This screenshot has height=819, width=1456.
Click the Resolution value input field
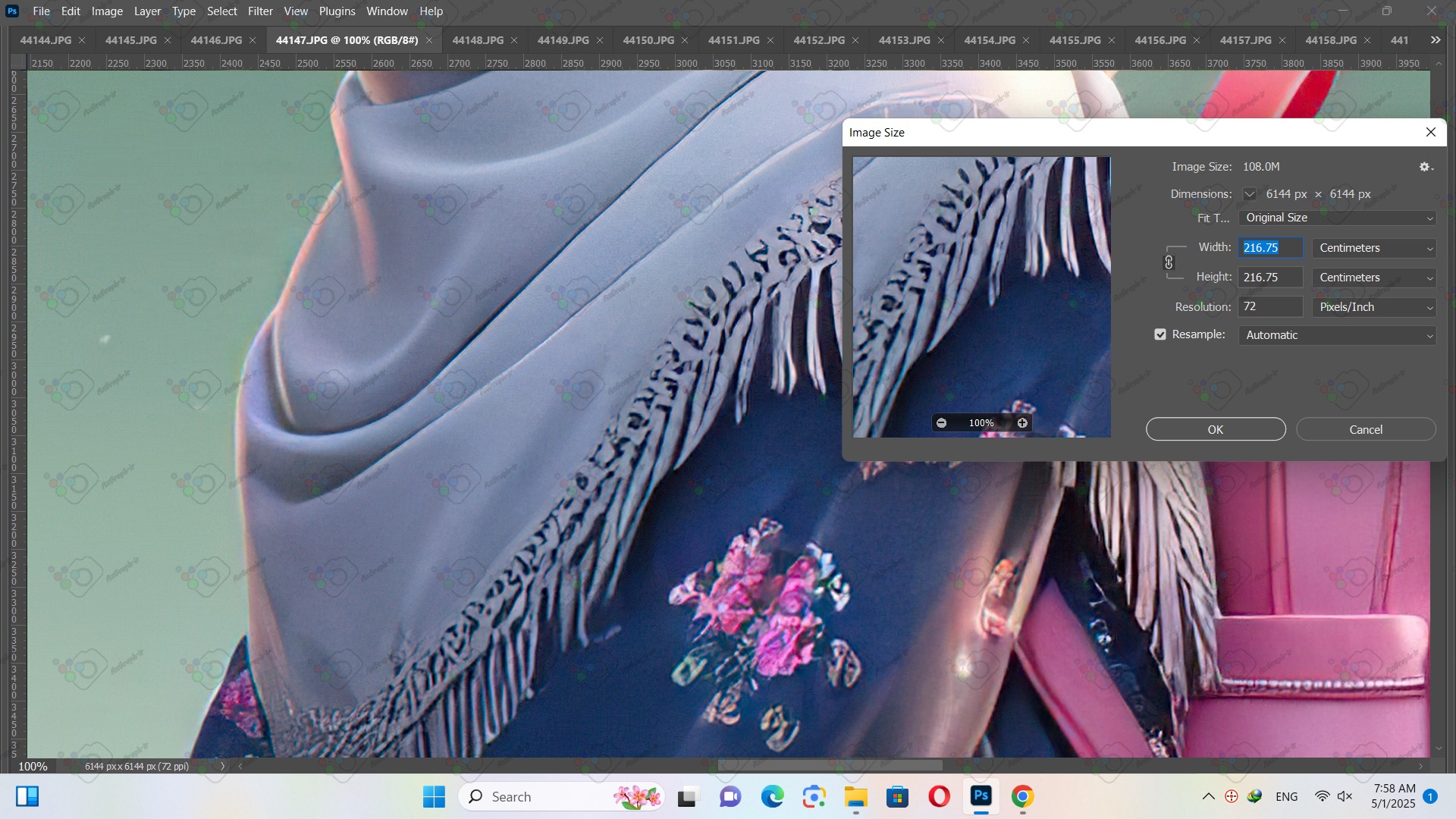click(x=1269, y=307)
